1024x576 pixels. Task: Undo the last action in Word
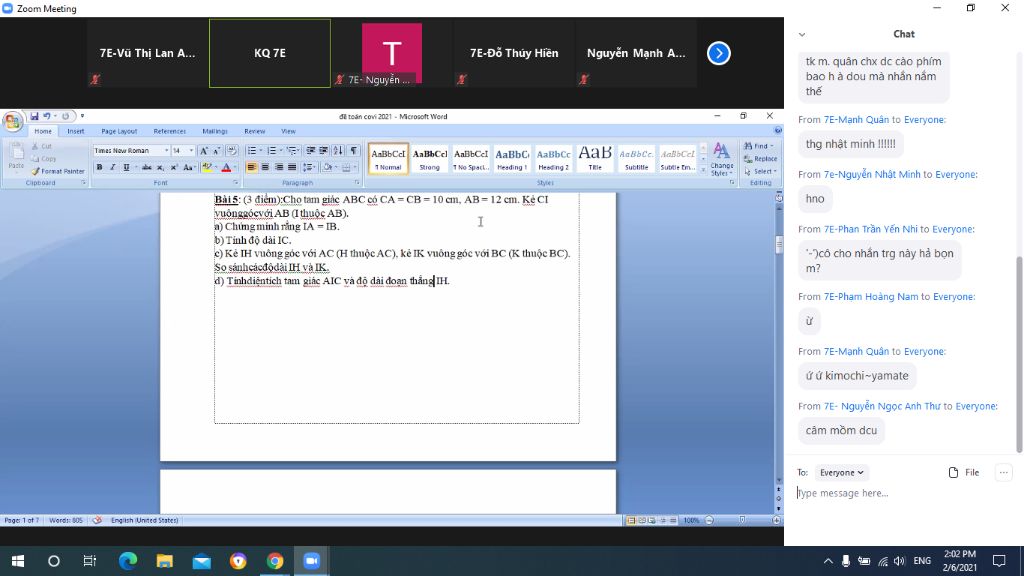click(x=47, y=116)
